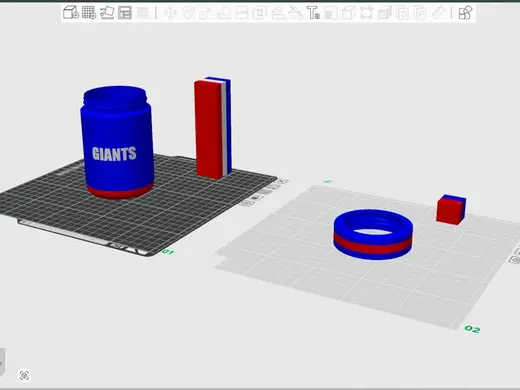Image resolution: width=520 pixels, height=390 pixels.
Task: Click the remove icon beside plate 01
Action: 283,182
